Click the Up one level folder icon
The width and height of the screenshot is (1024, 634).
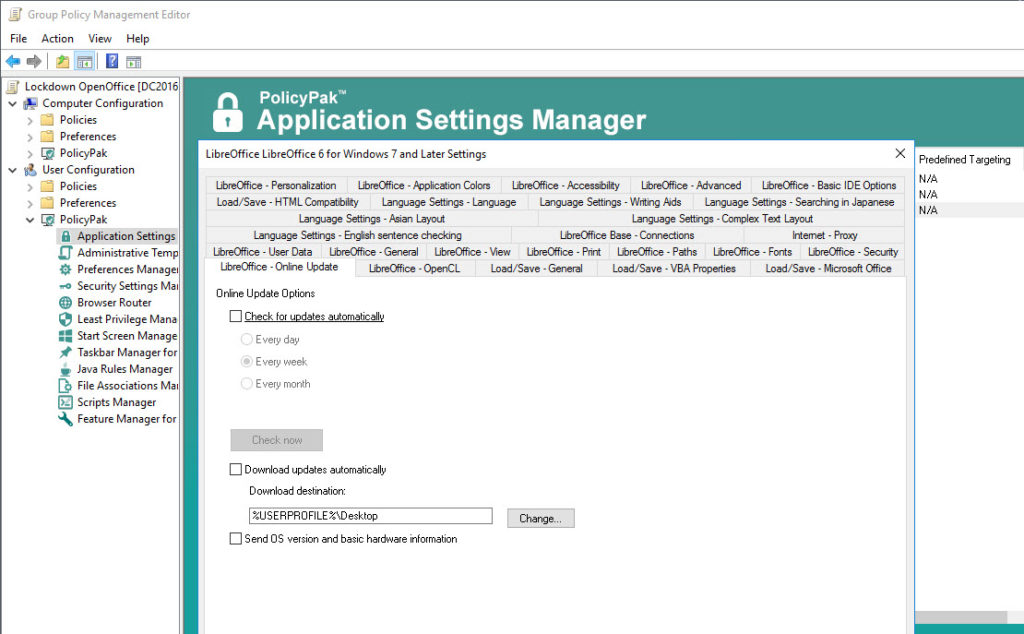click(x=62, y=62)
